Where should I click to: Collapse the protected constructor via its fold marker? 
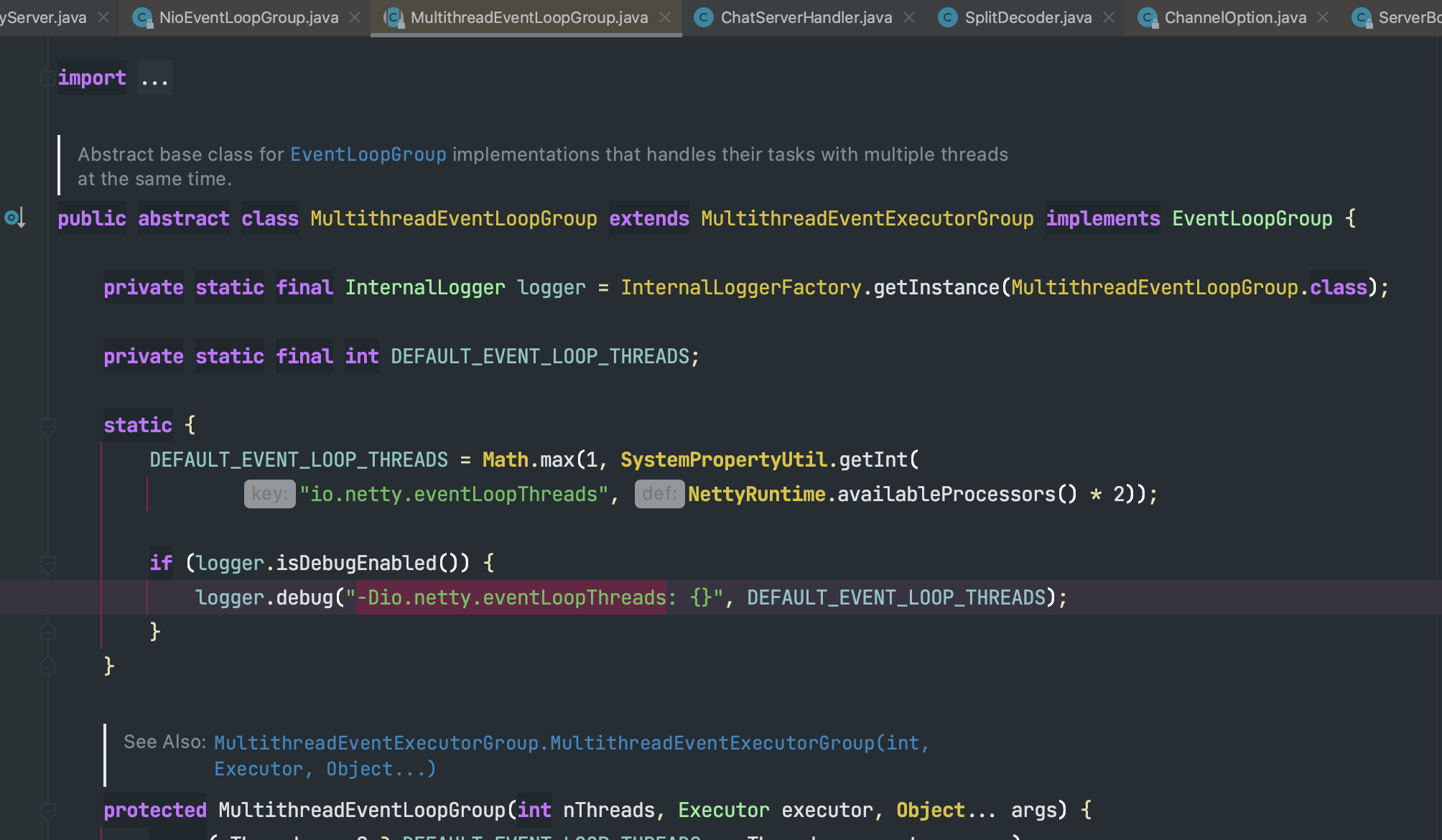coord(48,811)
